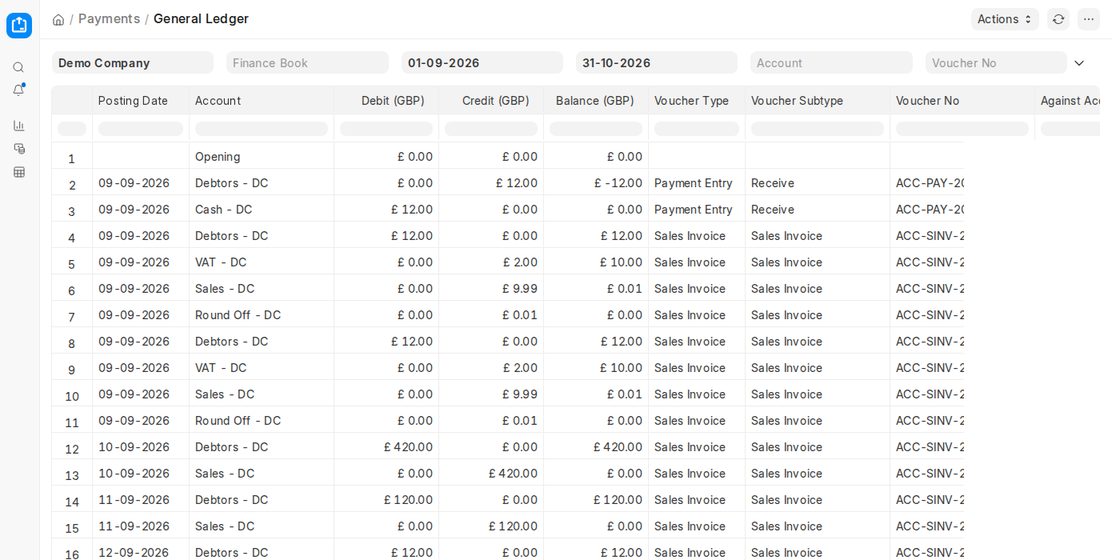Image resolution: width=1120 pixels, height=560 pixels.
Task: Select Debtors - DC in row 8
Action: 261,341
